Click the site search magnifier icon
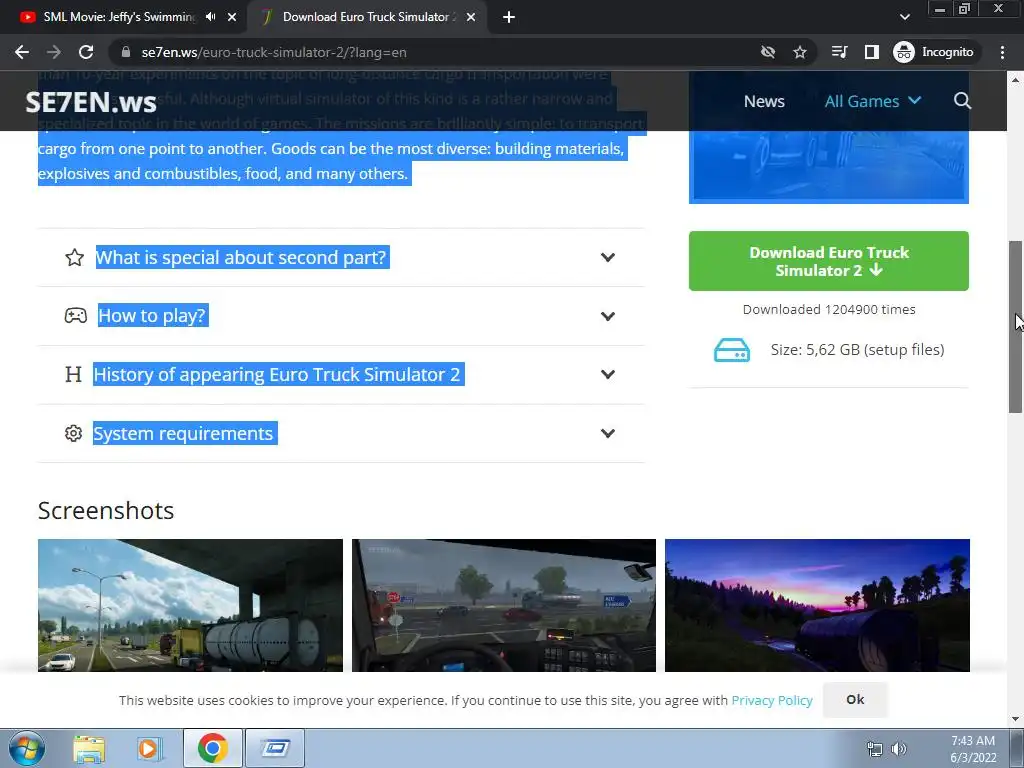Viewport: 1024px width, 768px height. pos(962,101)
